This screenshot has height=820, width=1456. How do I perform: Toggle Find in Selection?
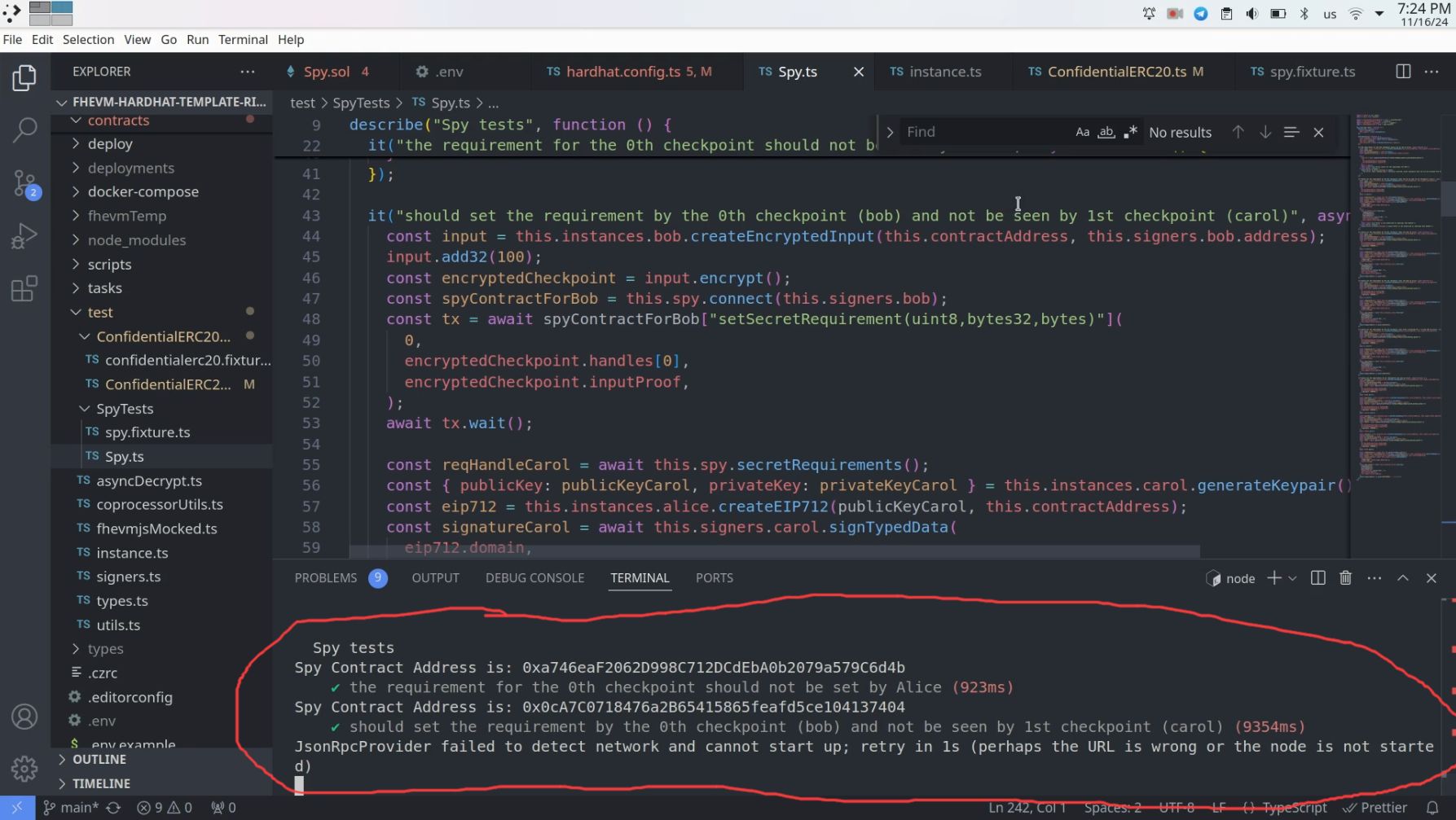(x=1291, y=132)
